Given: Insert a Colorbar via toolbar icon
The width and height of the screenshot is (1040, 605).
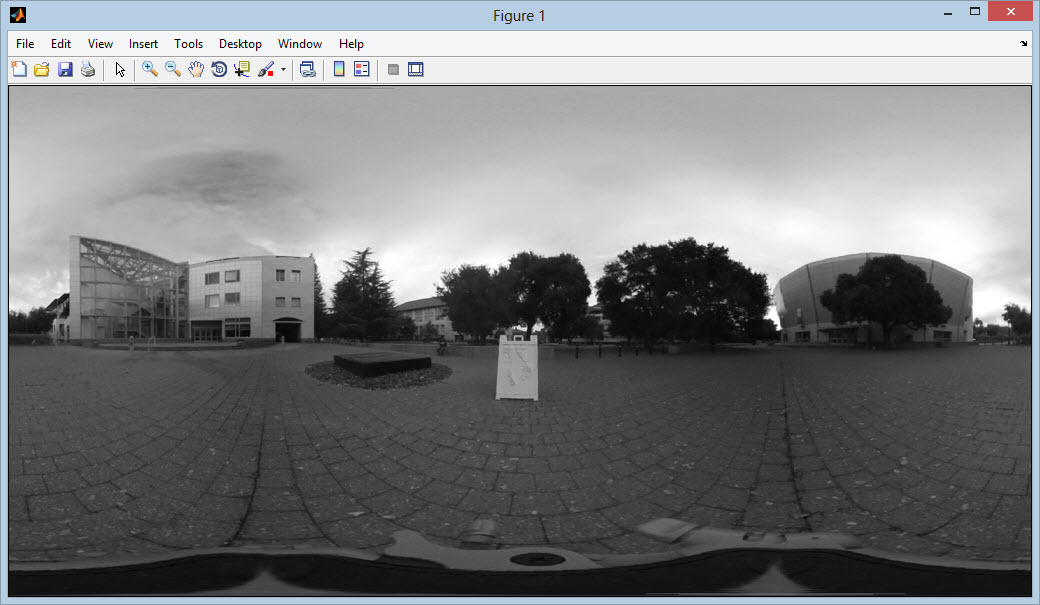Looking at the screenshot, I should point(339,69).
